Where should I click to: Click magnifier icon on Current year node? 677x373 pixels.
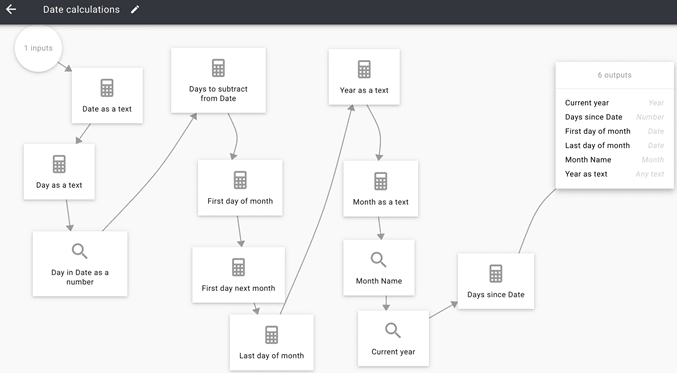click(x=393, y=330)
